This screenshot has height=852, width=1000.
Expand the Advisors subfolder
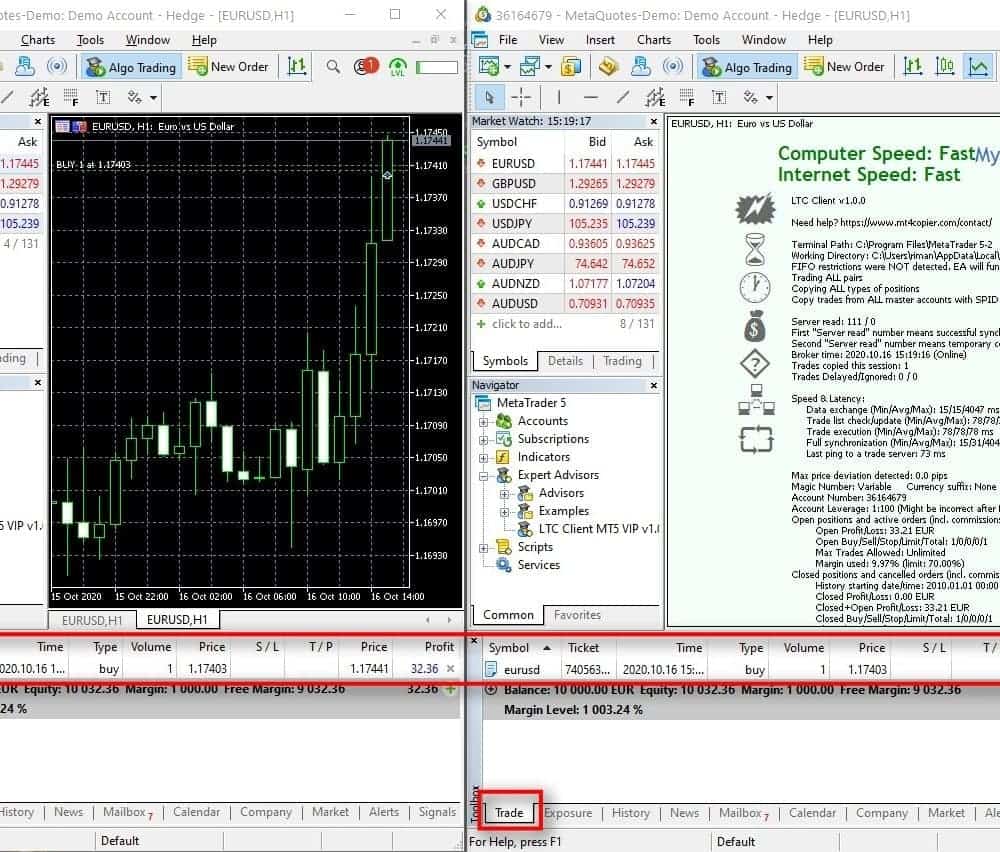pyautogui.click(x=504, y=494)
